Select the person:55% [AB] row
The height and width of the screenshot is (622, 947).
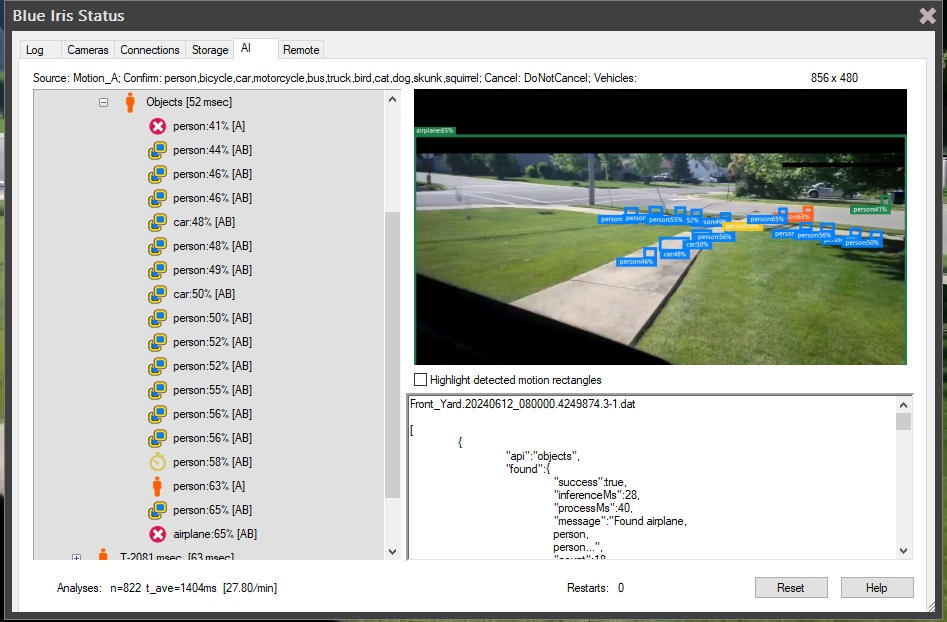[x=213, y=390]
